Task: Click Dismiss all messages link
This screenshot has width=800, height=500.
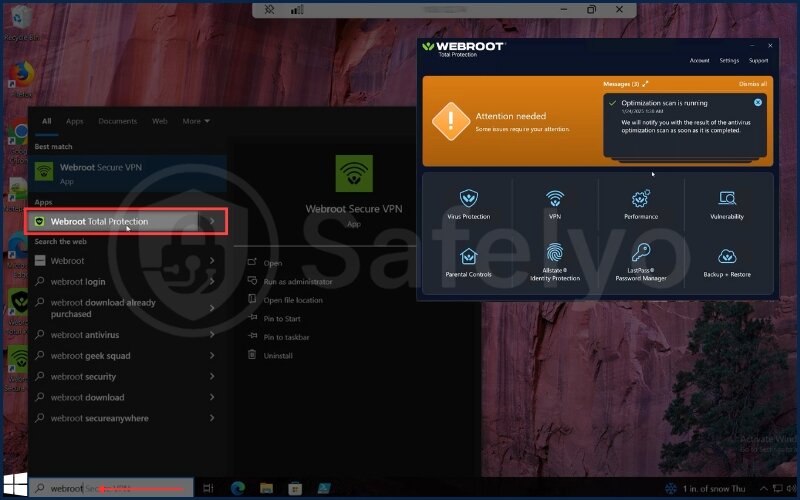Action: point(752,84)
